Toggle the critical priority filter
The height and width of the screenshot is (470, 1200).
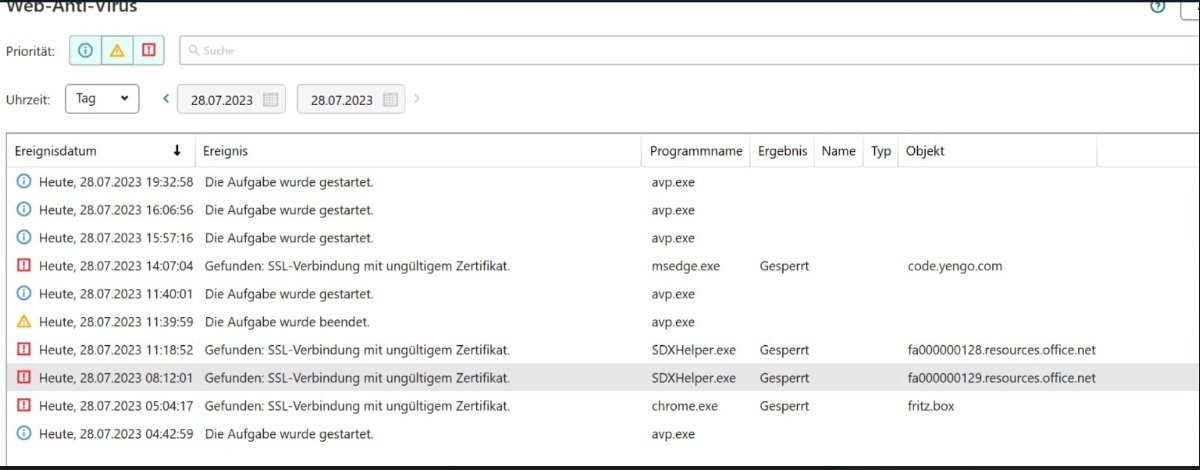(149, 50)
